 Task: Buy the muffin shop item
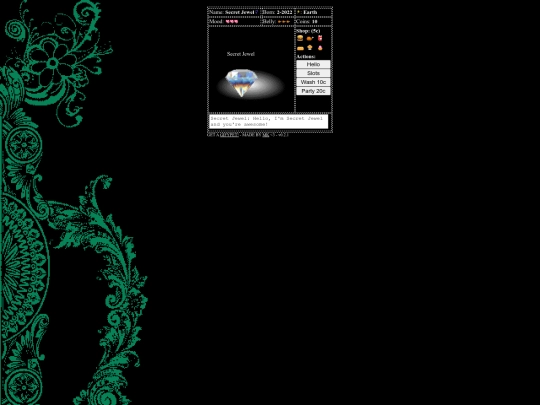310,48
